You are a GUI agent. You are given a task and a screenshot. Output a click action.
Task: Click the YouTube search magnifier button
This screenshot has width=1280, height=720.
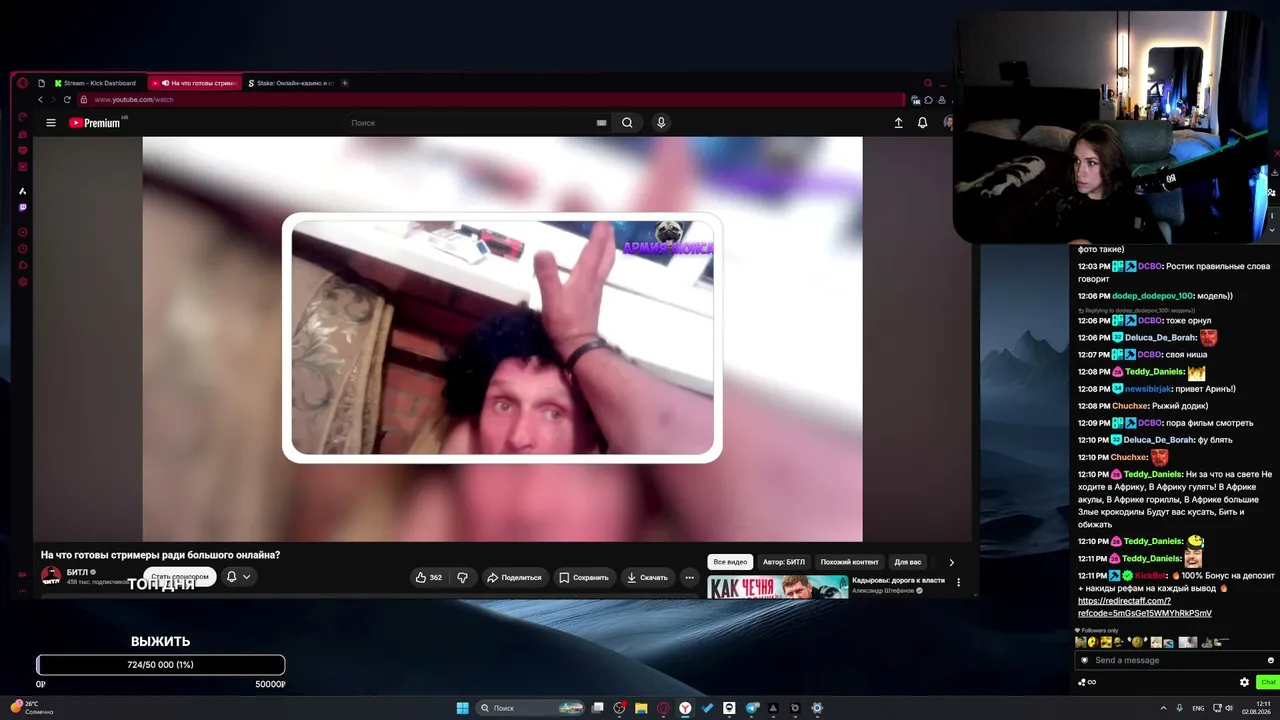(627, 123)
